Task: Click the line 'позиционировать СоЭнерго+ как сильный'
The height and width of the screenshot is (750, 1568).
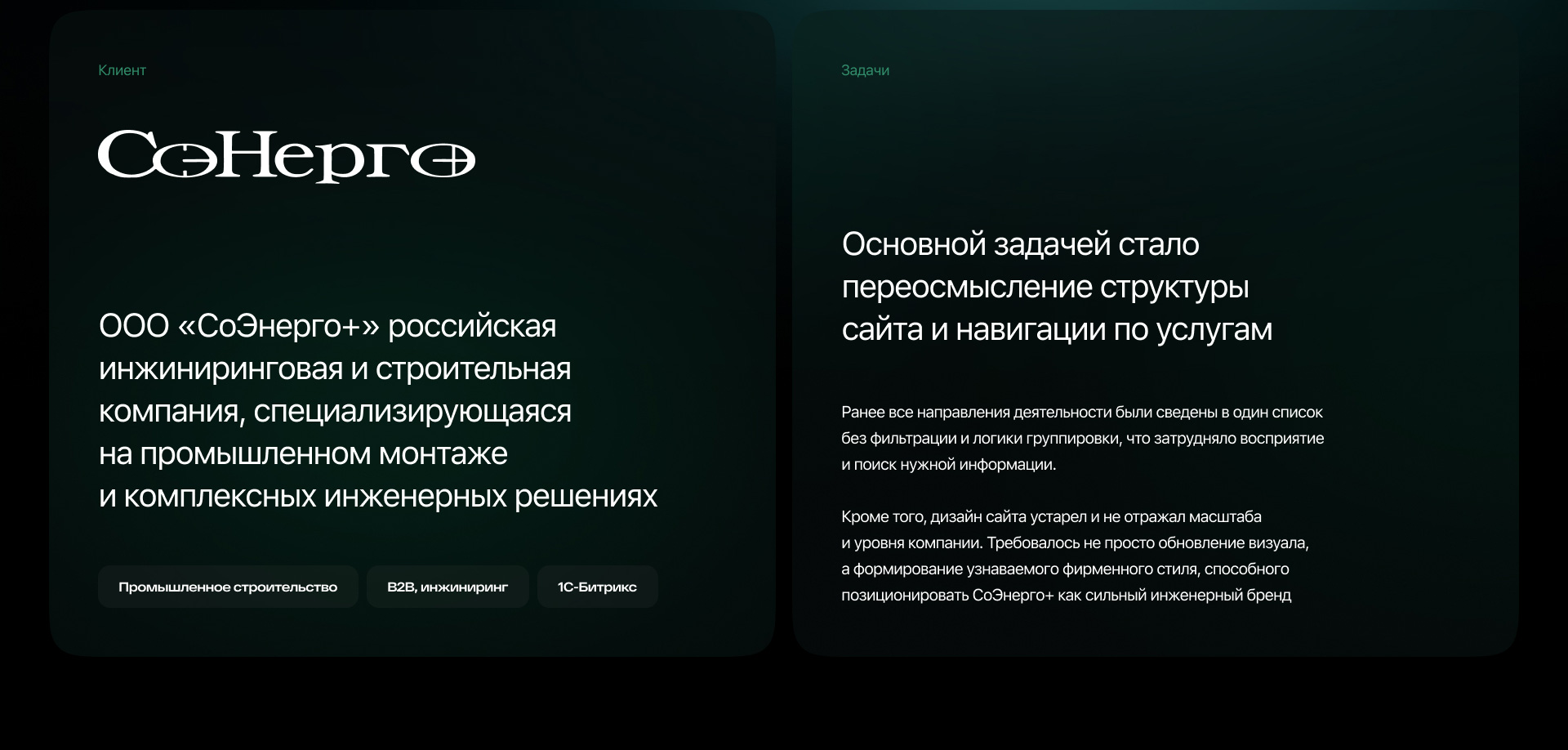Action: [1066, 596]
